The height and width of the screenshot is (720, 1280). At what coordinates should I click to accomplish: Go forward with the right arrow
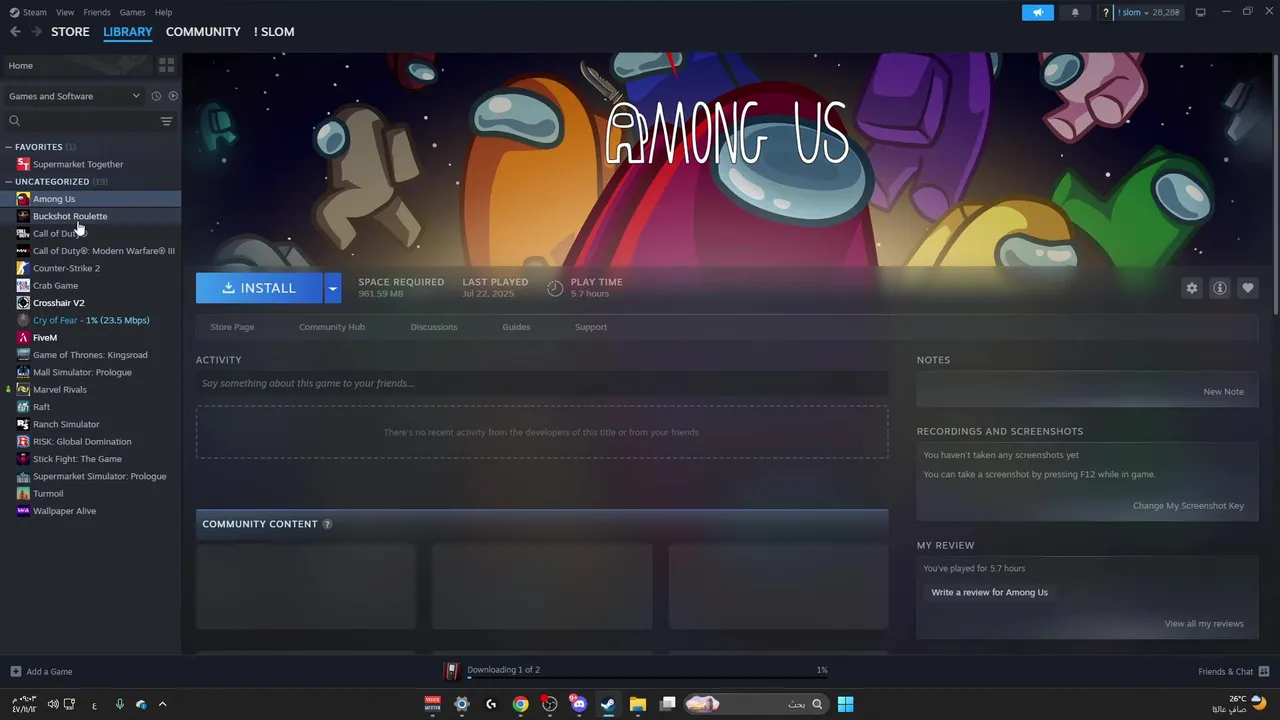tap(36, 32)
